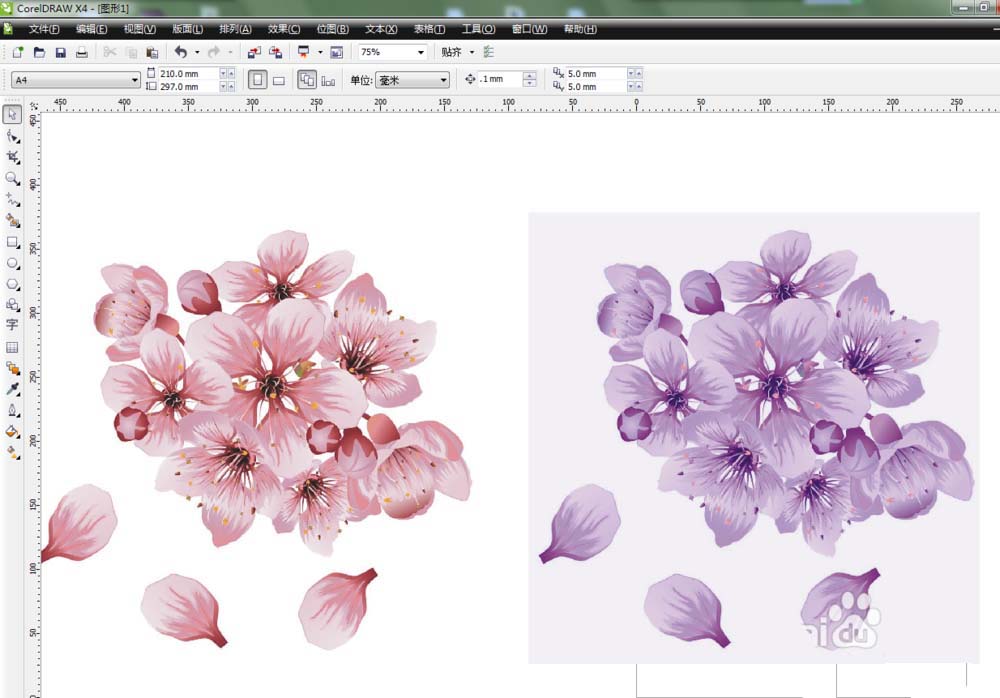This screenshot has height=698, width=1000.
Task: Select the Pick tool arrow
Action: point(13,115)
